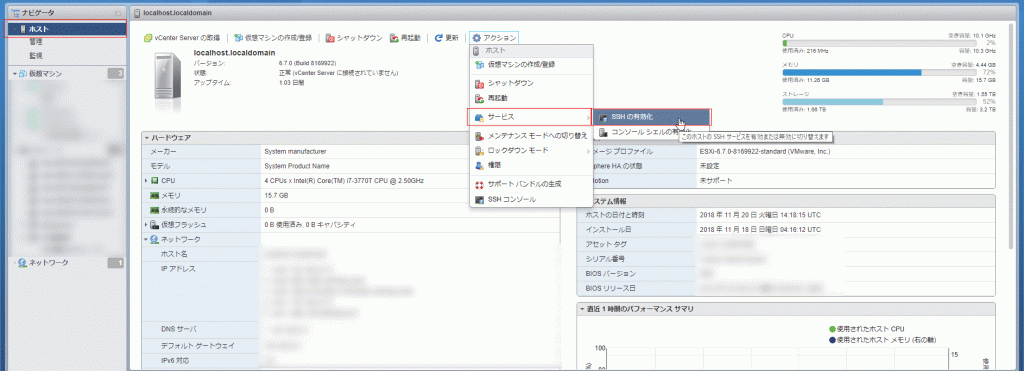This screenshot has height=371, width=1024.
Task: Click the デフォルト ゲートウェイ row label
Action: pos(197,345)
